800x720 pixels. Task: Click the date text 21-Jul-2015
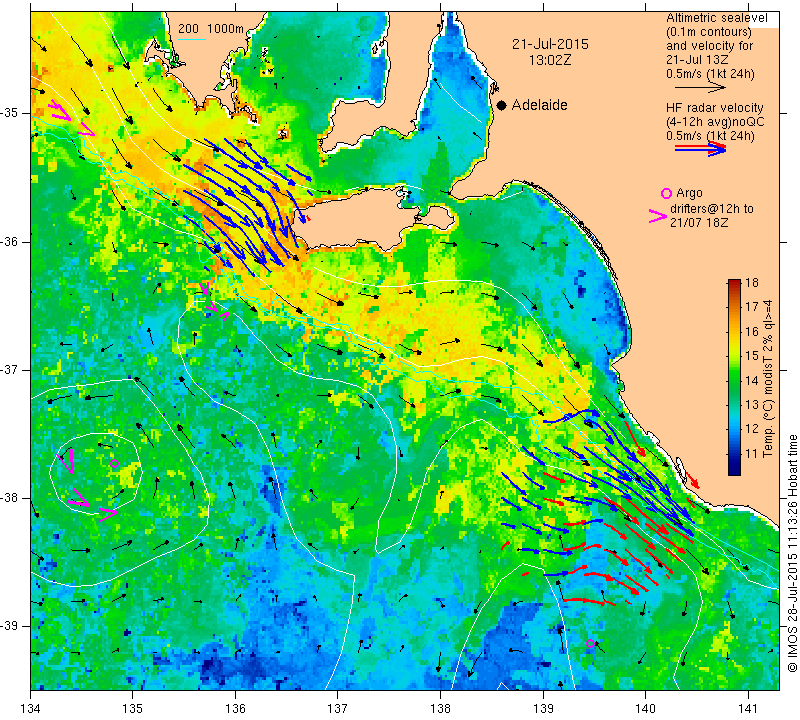551,44
